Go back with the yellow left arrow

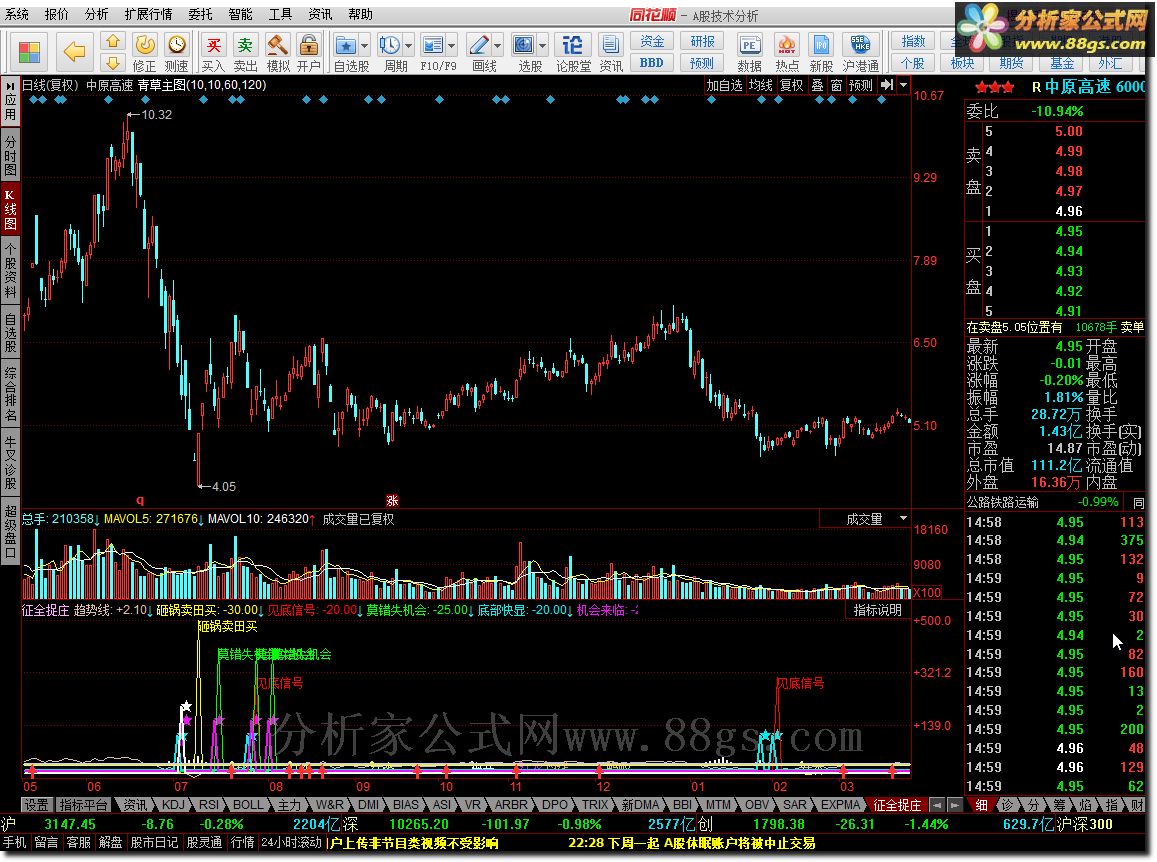pyautogui.click(x=75, y=52)
